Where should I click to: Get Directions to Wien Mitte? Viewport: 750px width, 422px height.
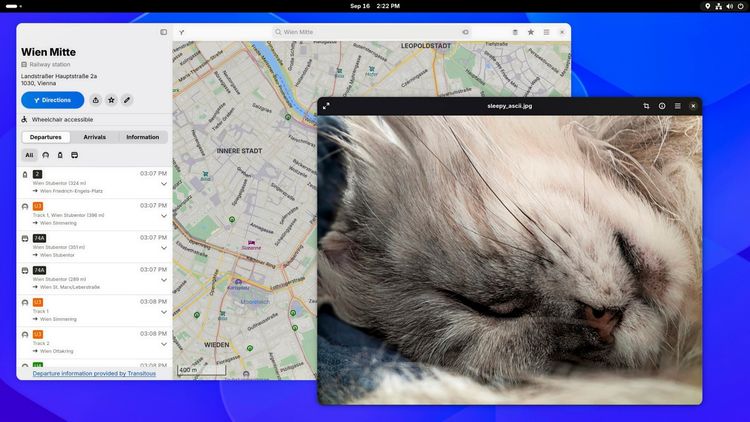pyautogui.click(x=53, y=100)
